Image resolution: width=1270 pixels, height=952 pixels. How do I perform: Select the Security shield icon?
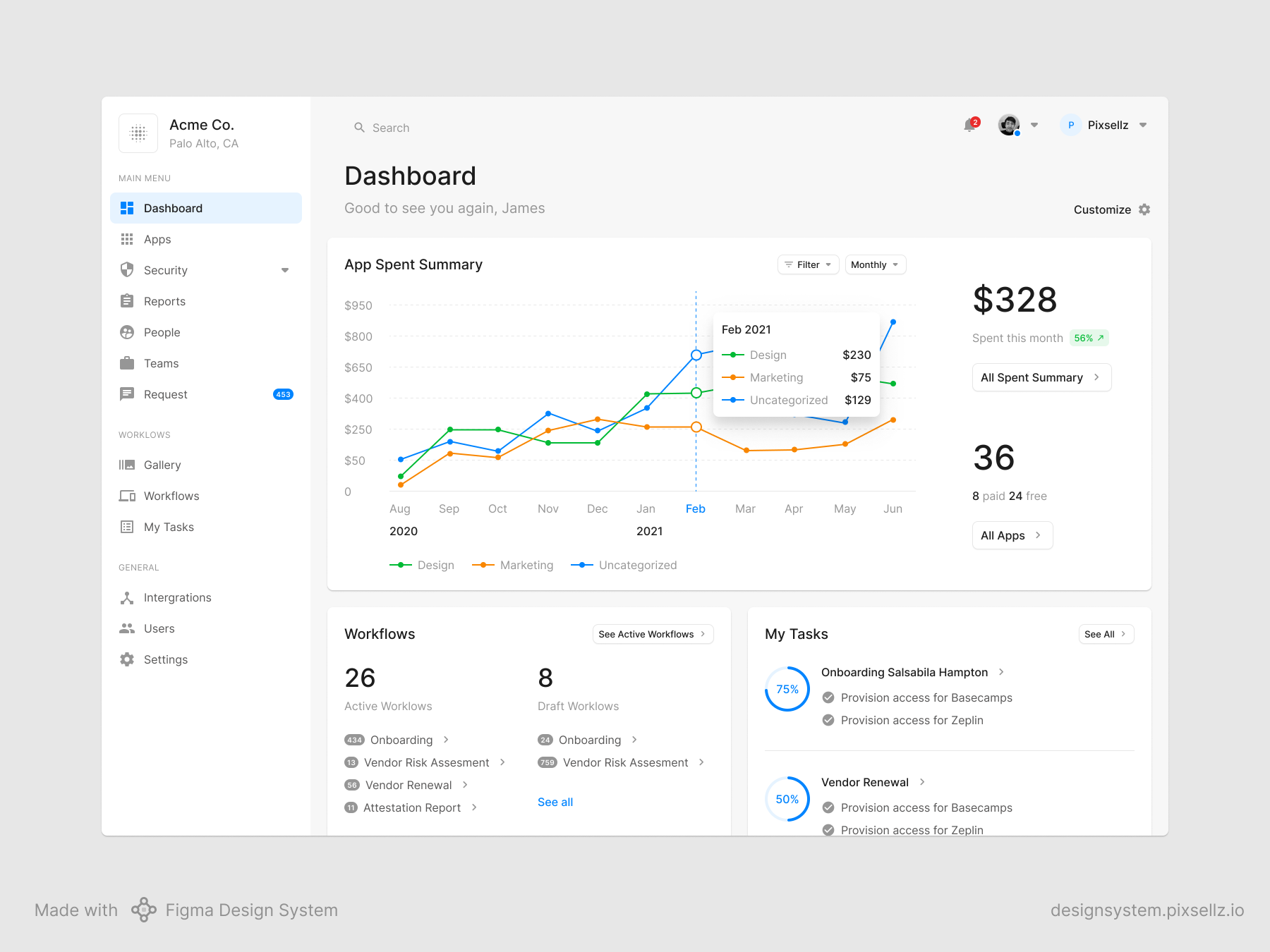[127, 270]
